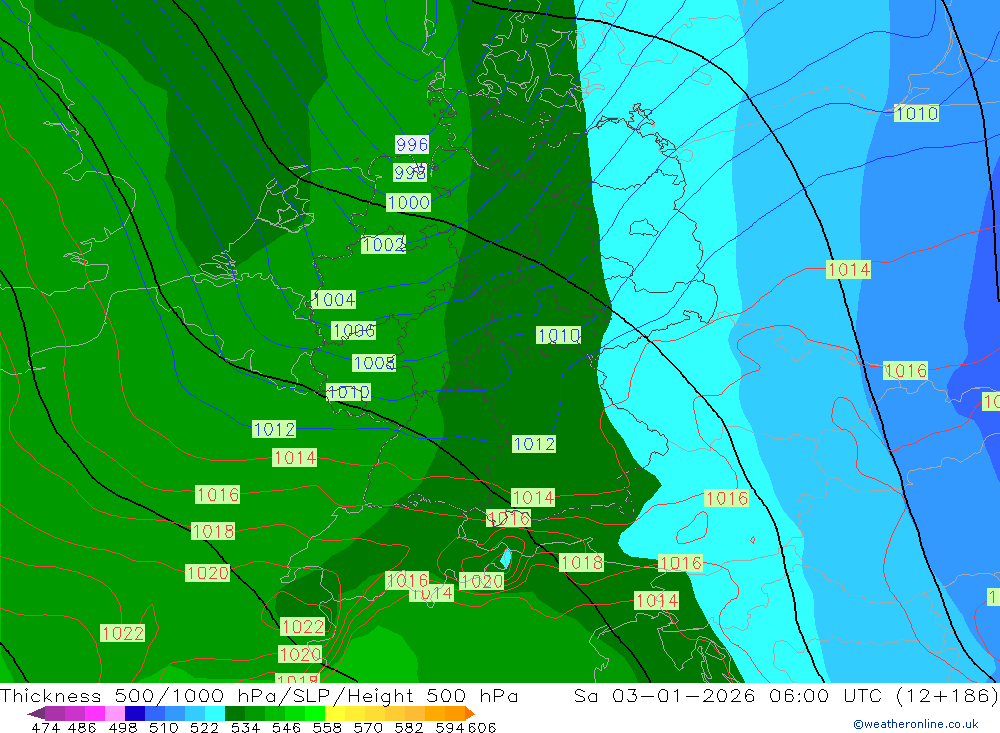
Task: Click the legend value 606
Action: [482, 728]
